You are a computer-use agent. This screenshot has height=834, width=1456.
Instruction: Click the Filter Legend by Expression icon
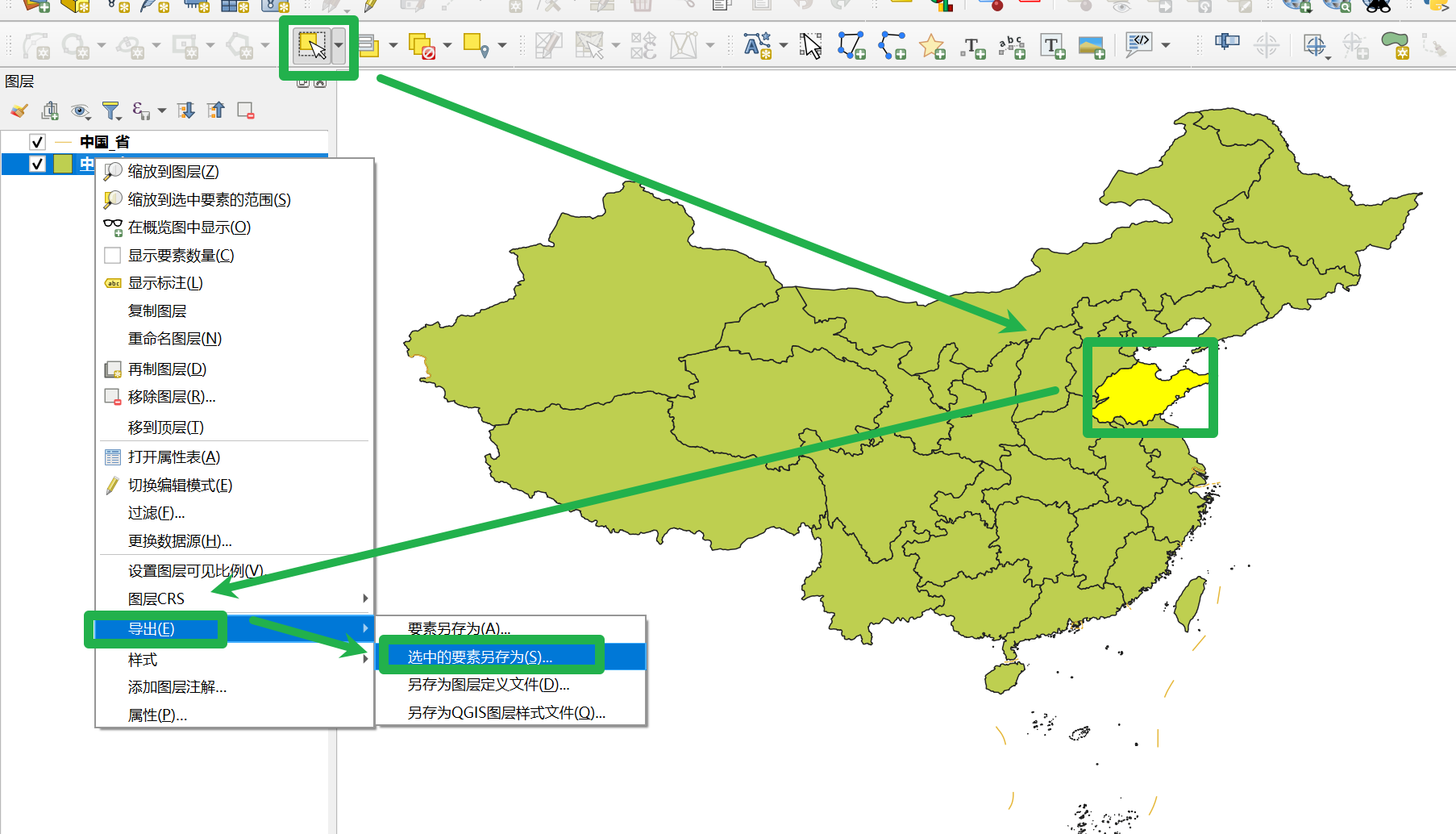click(141, 111)
